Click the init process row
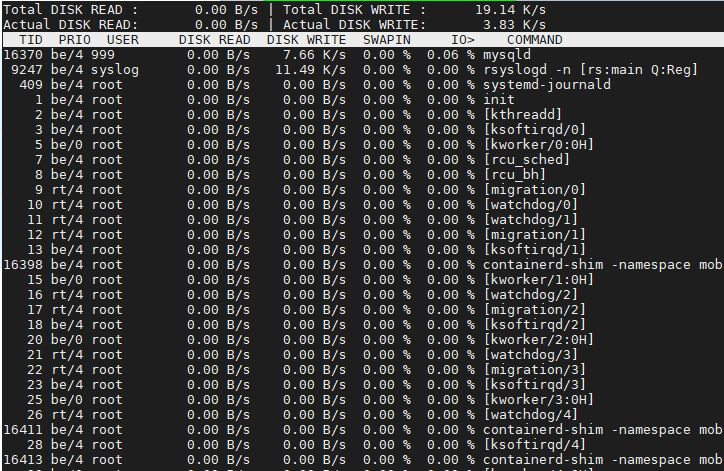 coord(498,99)
